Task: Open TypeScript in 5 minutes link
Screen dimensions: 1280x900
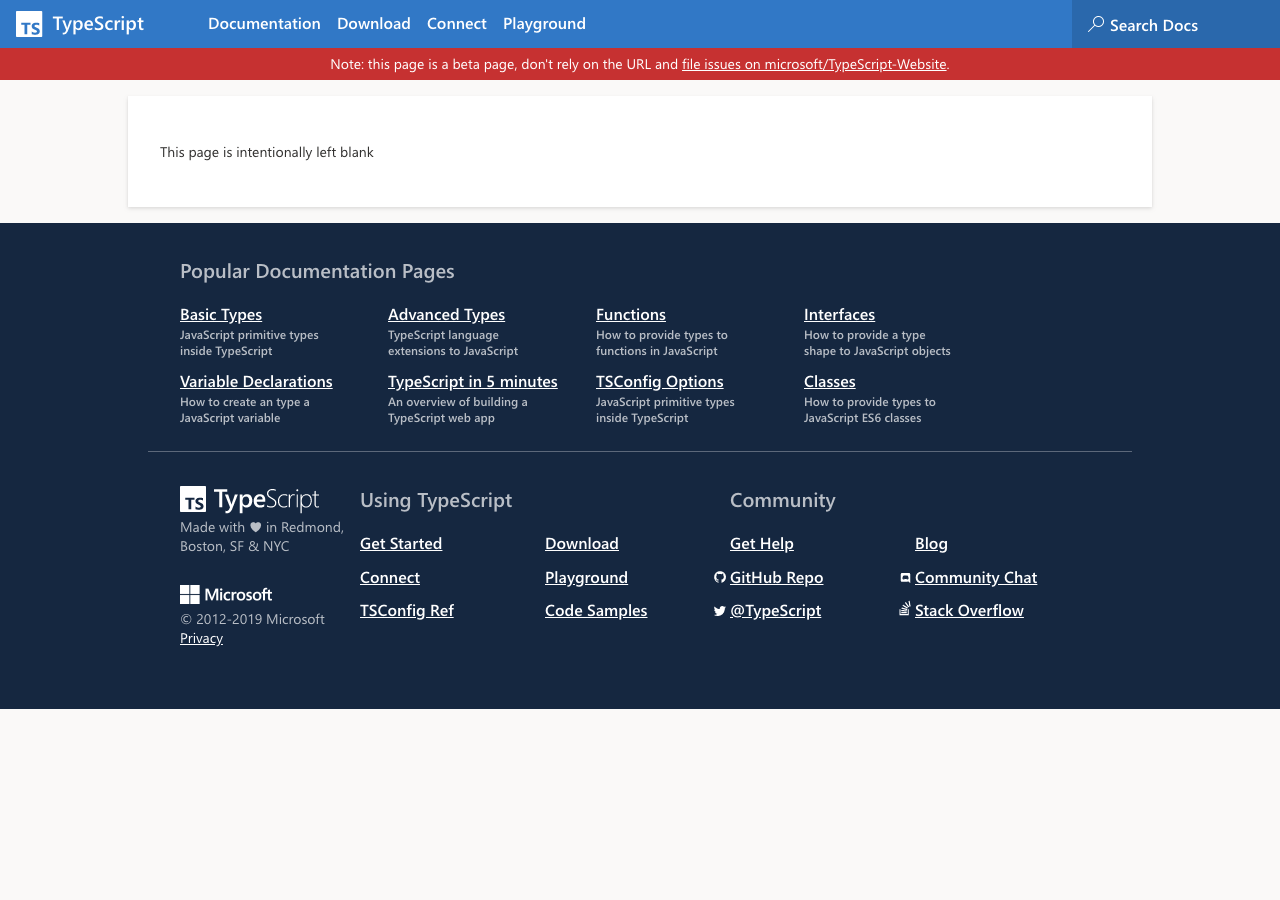Action: click(473, 381)
